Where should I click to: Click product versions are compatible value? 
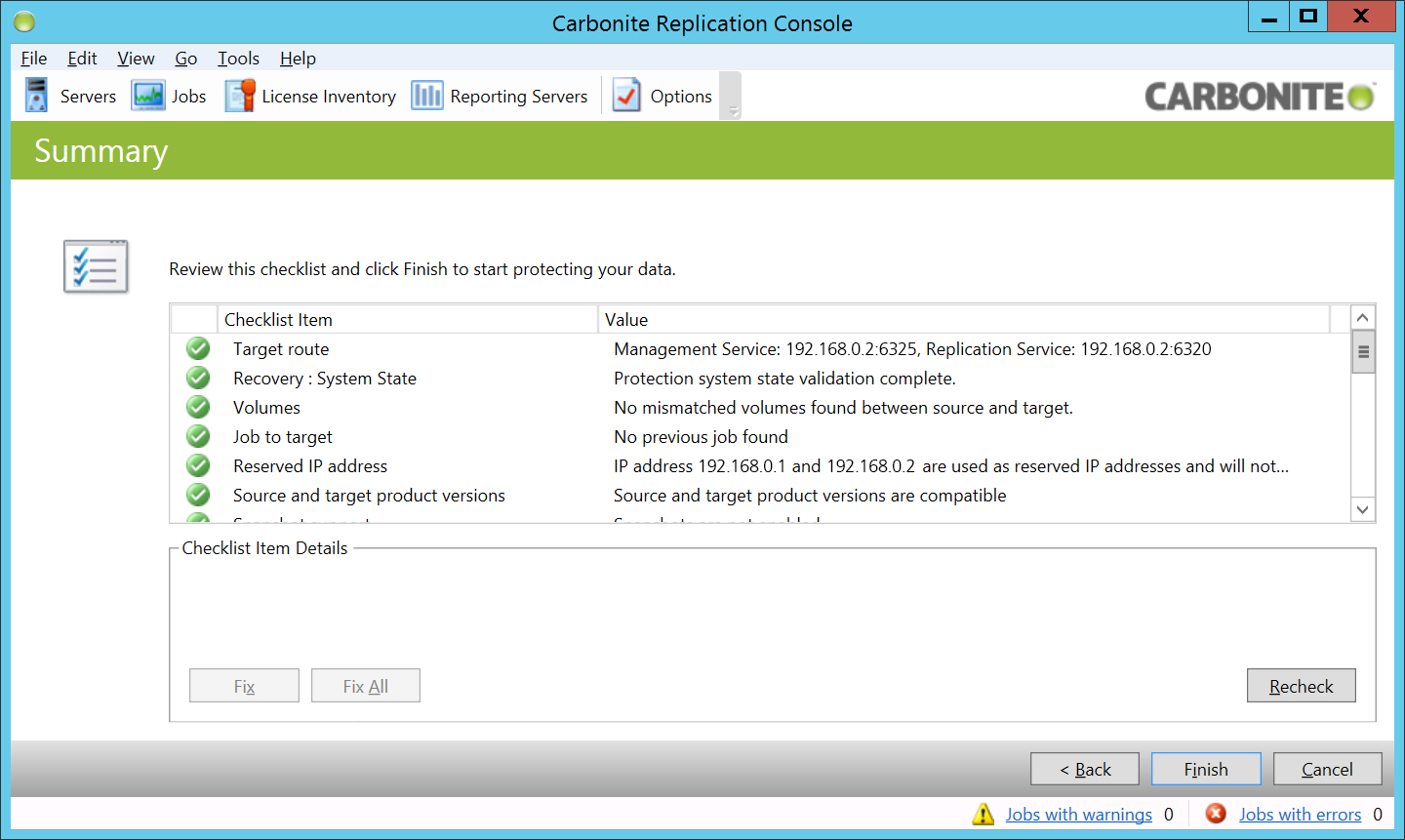pyautogui.click(x=810, y=496)
